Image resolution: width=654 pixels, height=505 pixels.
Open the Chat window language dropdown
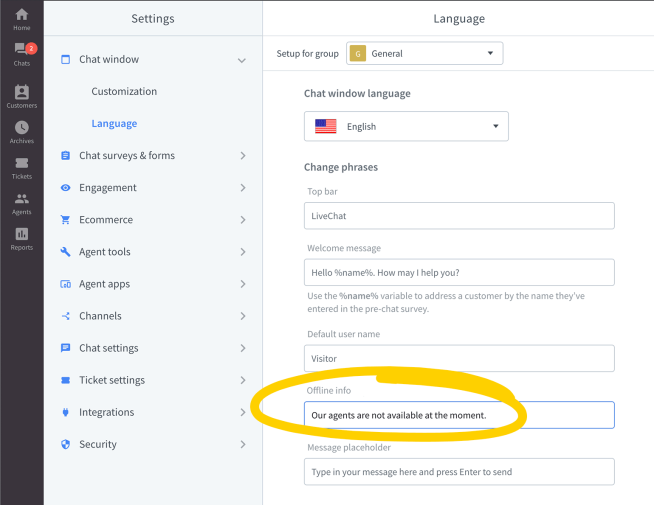click(x=406, y=127)
